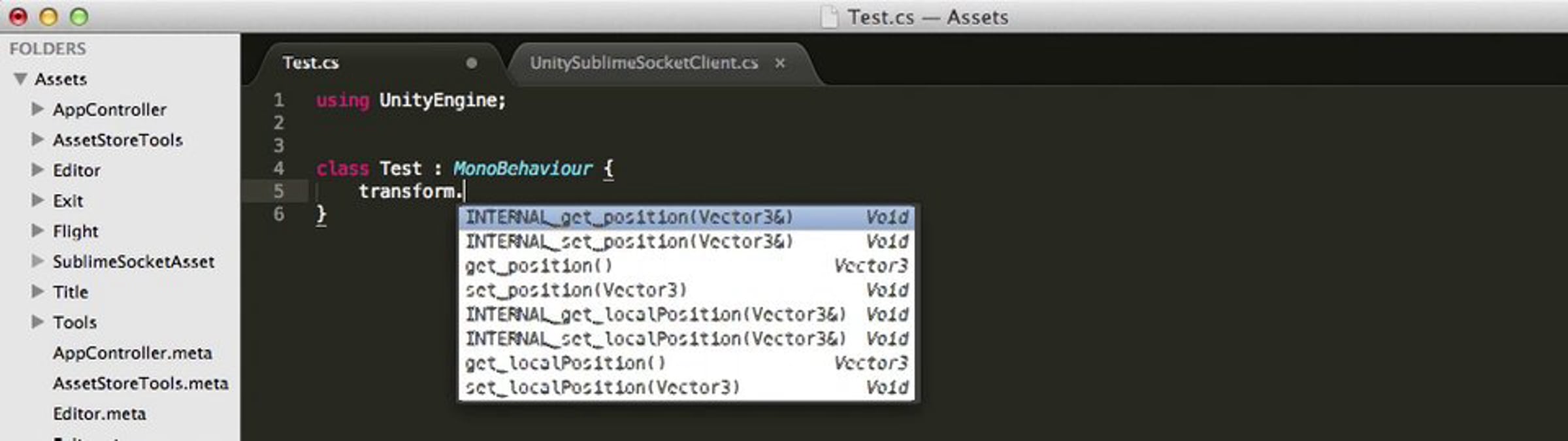Close the UnitySublimeSocketClient.cs tab

[x=779, y=63]
